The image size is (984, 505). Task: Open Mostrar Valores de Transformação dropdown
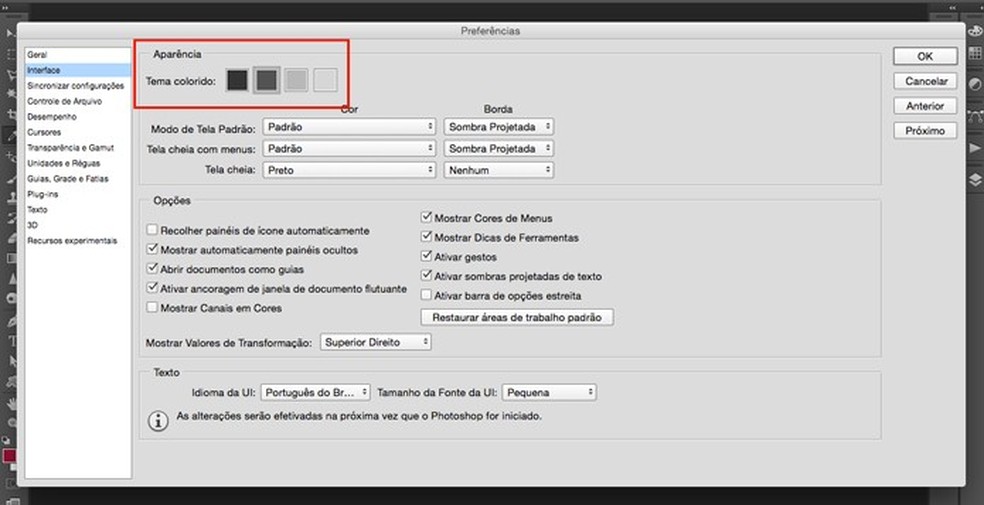376,343
